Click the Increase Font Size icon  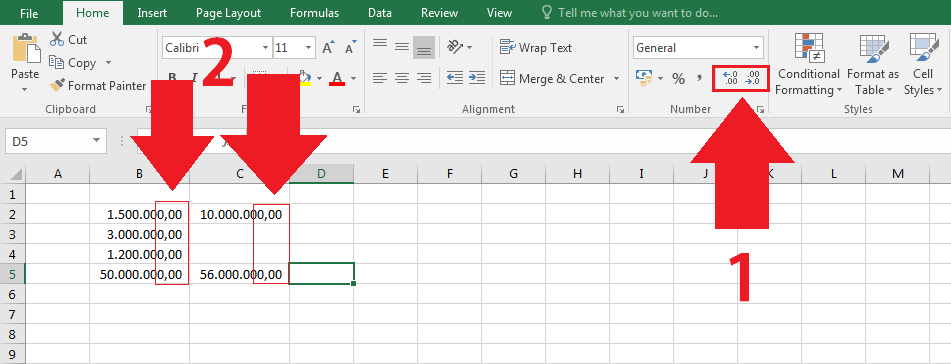pyautogui.click(x=328, y=48)
